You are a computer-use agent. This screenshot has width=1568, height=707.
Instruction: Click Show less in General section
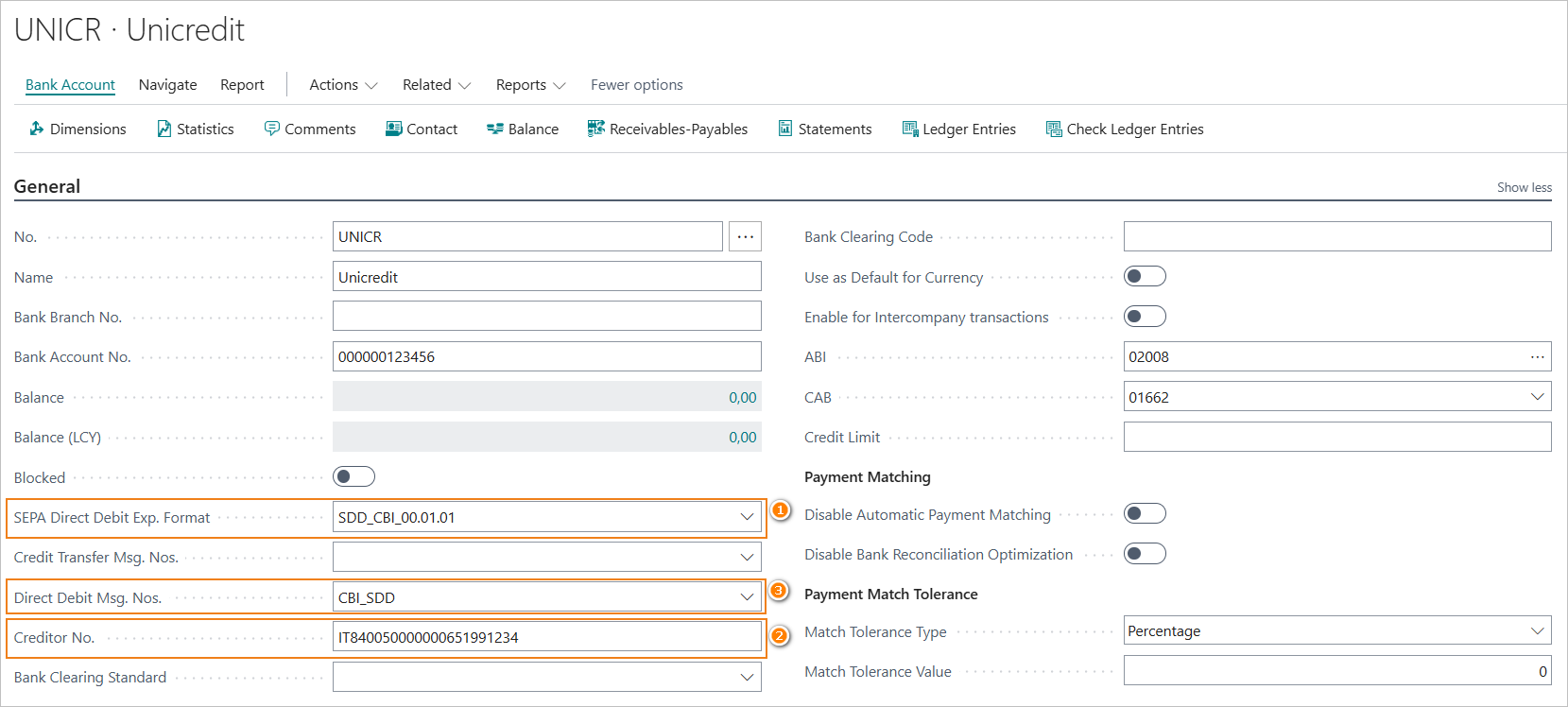1524,187
